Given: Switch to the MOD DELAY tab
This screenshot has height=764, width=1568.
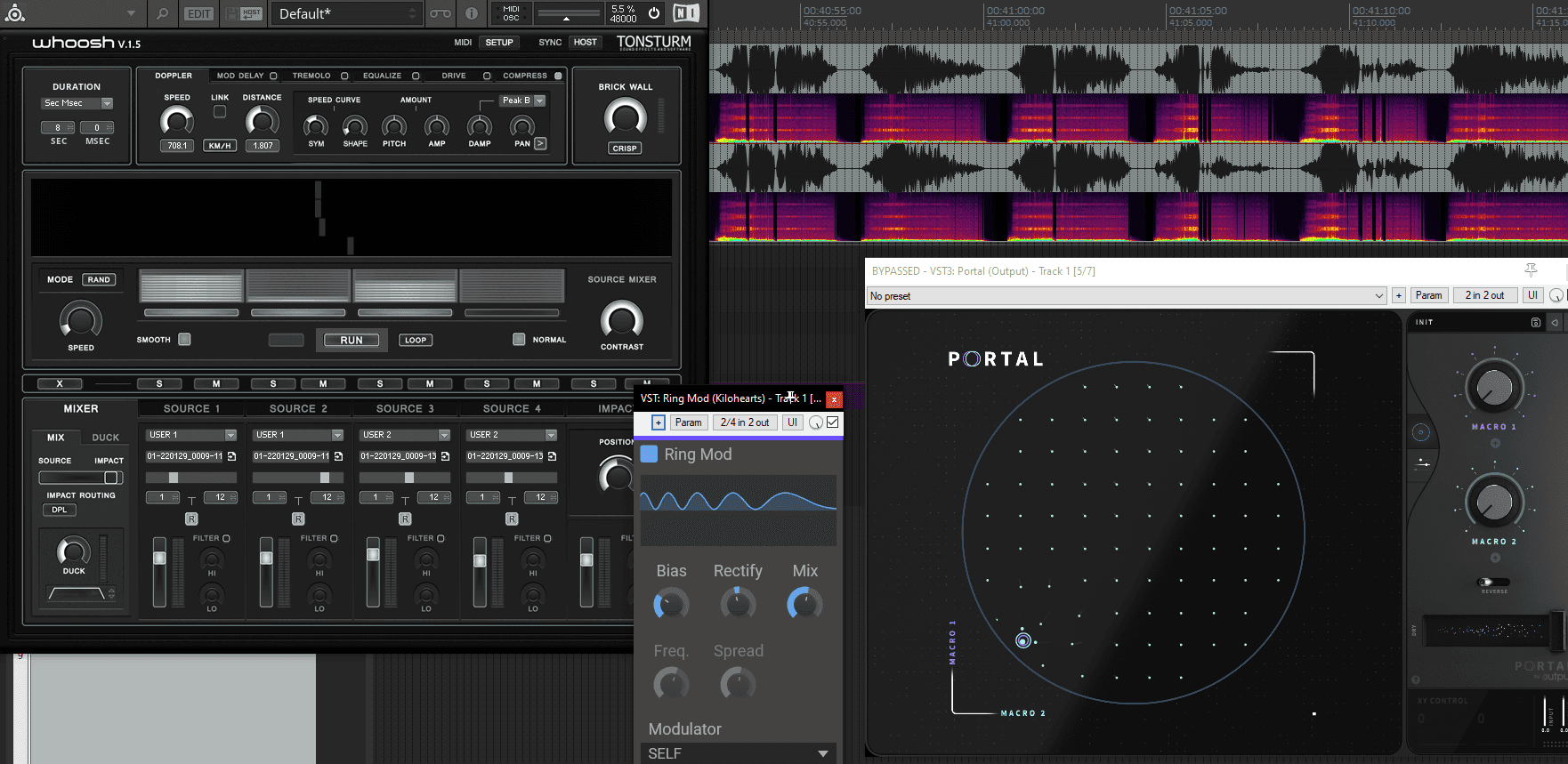Looking at the screenshot, I should [240, 76].
